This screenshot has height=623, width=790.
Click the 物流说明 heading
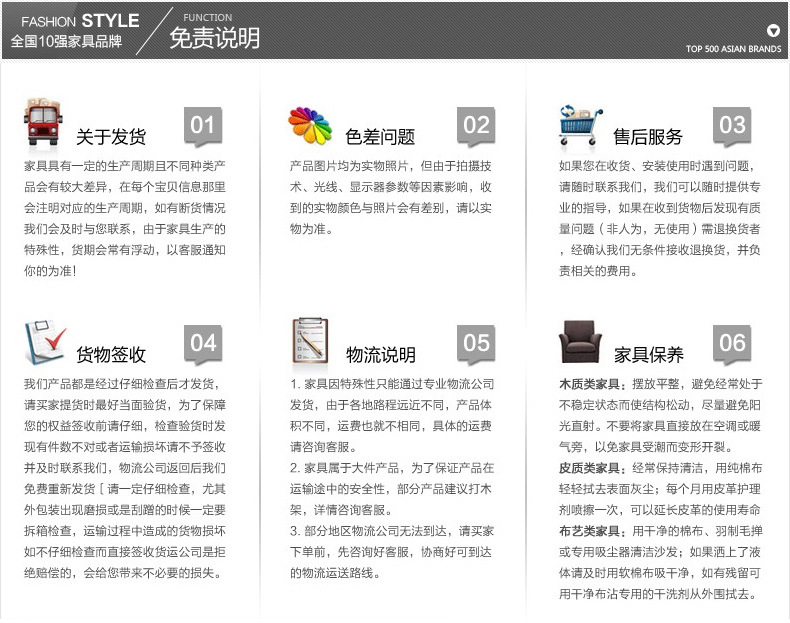pyautogui.click(x=381, y=355)
